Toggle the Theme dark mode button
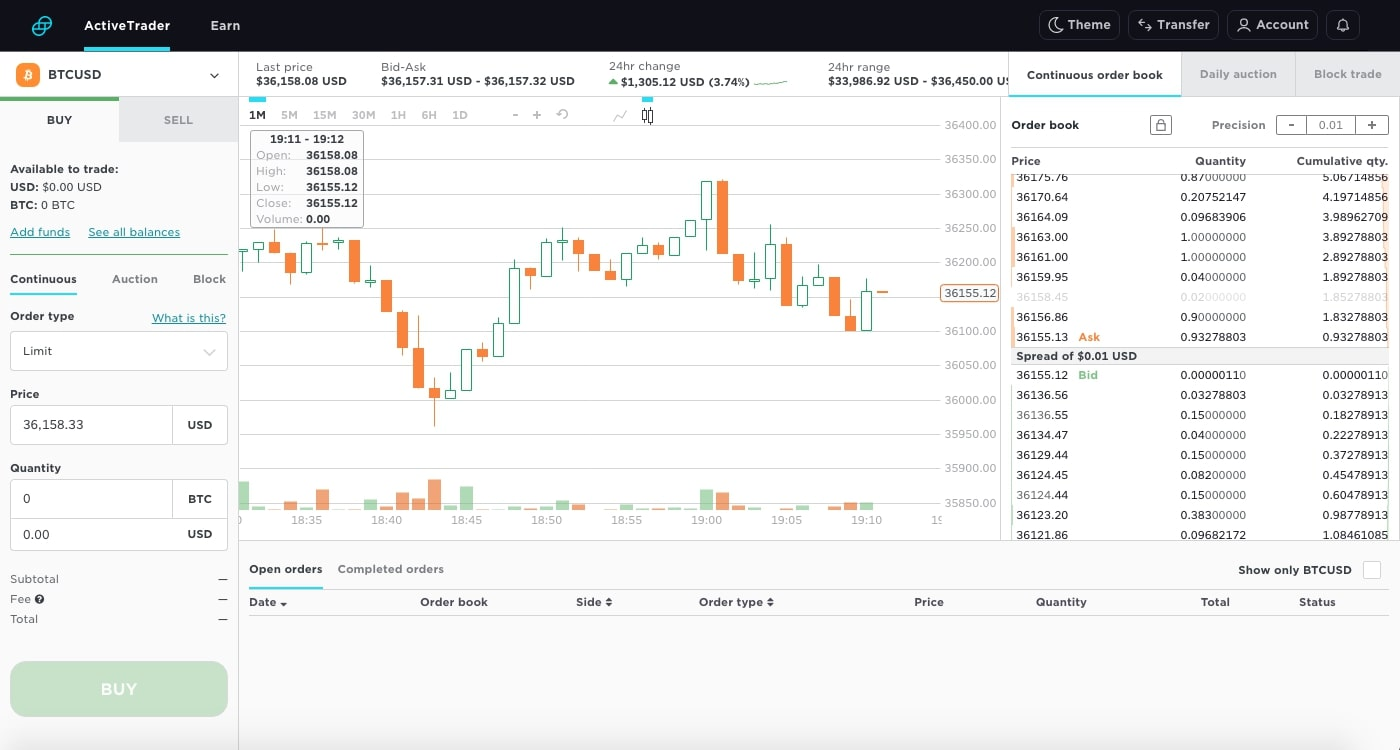The height and width of the screenshot is (750, 1400). 1078,25
